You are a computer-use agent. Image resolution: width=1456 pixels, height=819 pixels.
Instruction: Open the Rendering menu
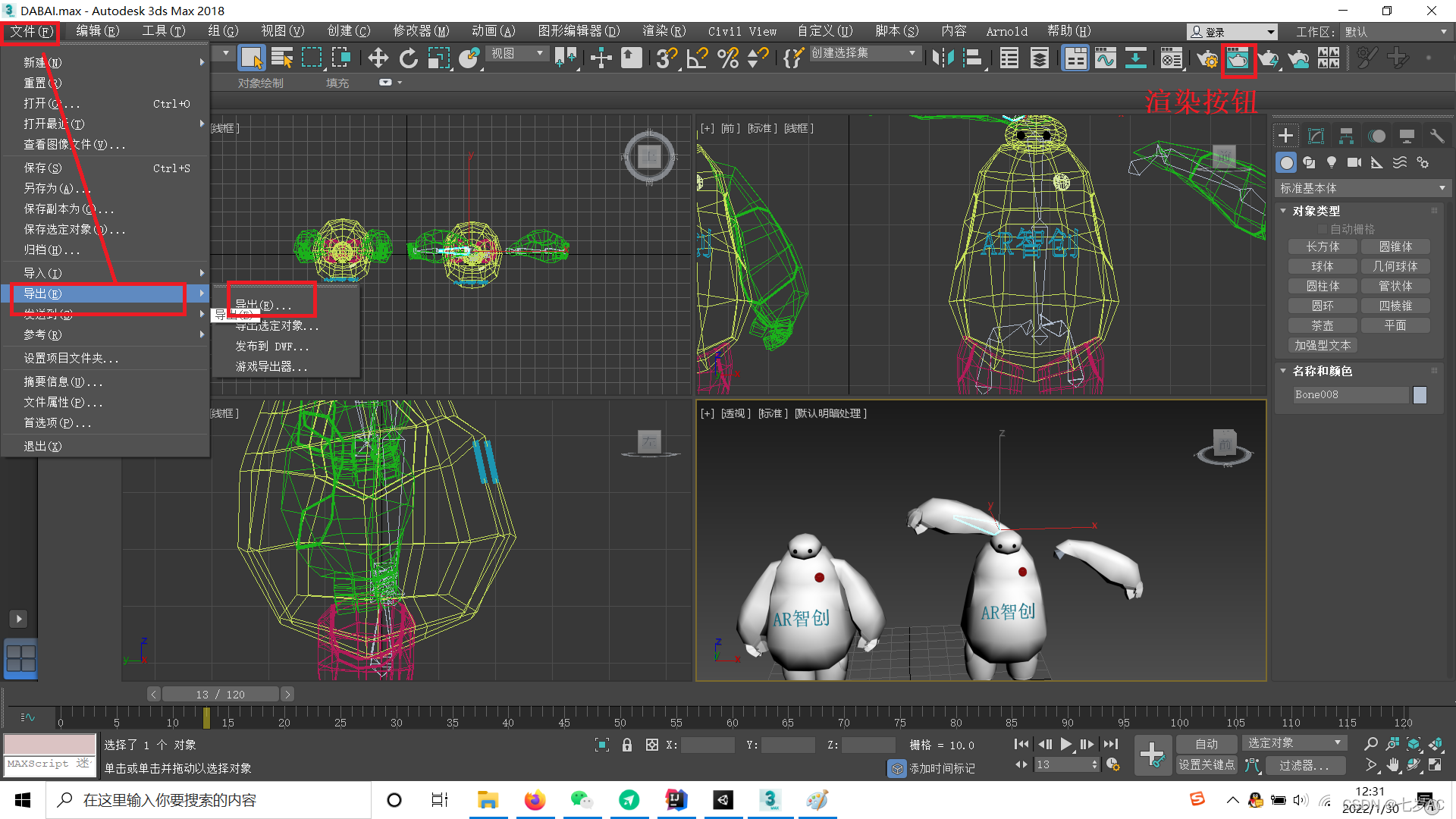tap(664, 31)
